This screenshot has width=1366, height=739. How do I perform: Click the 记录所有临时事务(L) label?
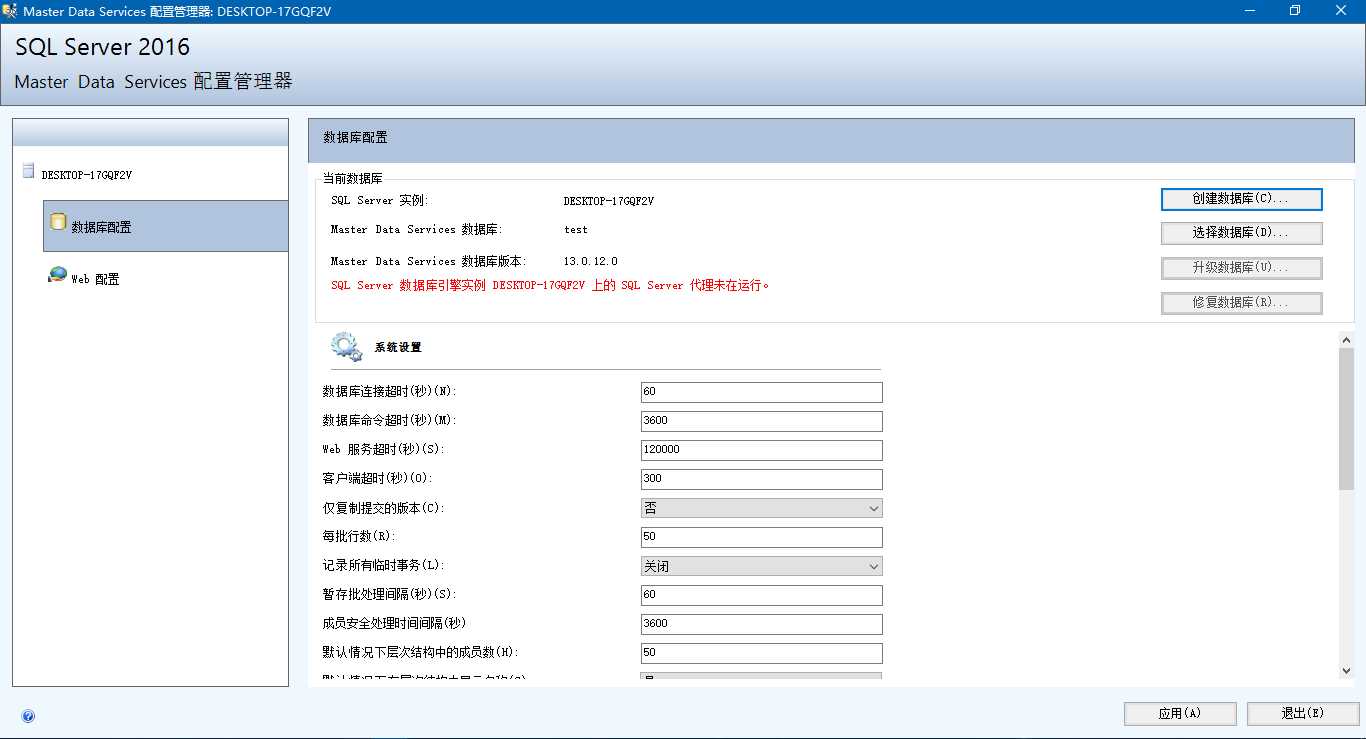(382, 566)
